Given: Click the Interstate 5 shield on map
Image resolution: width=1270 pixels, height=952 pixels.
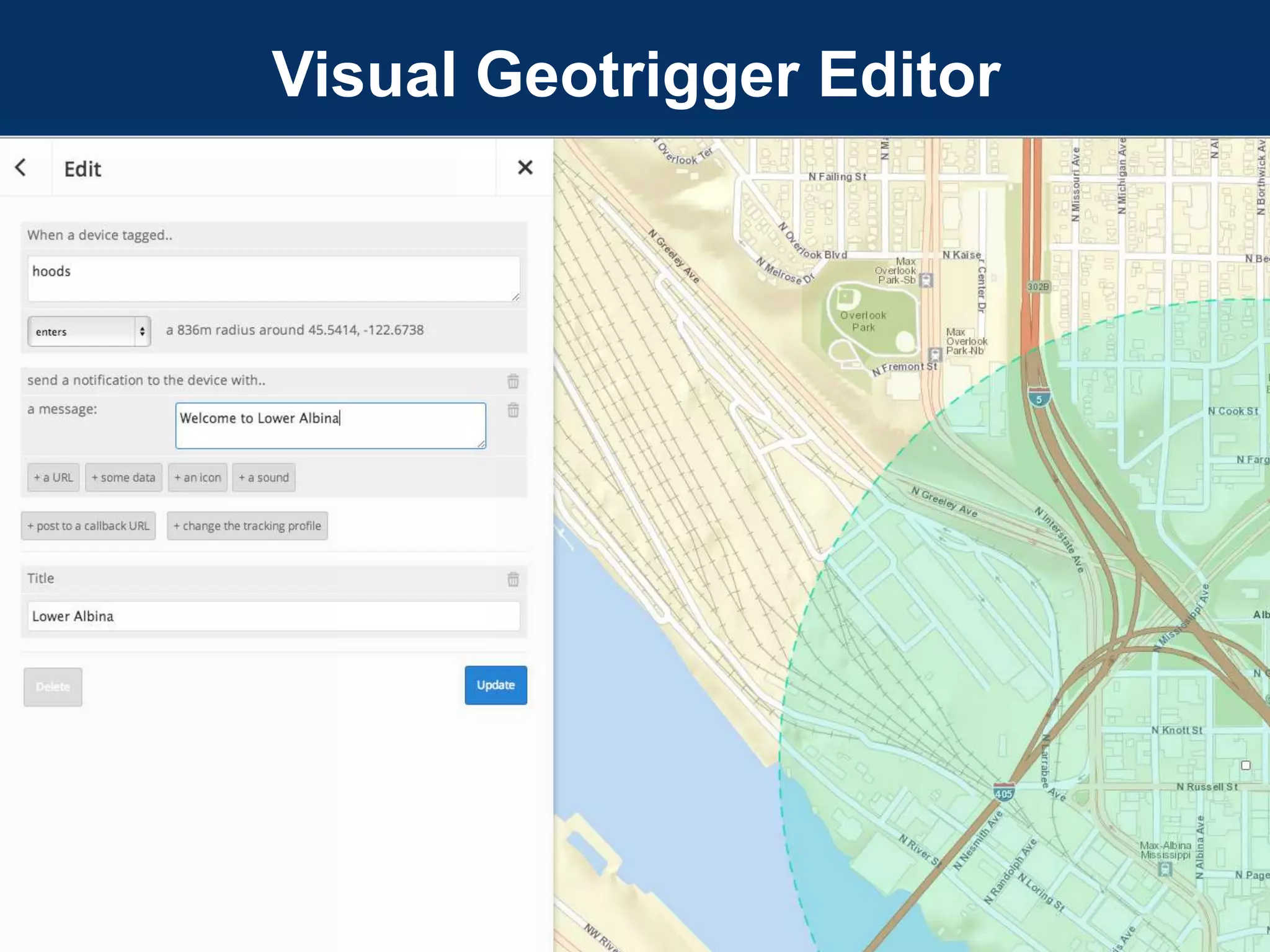Looking at the screenshot, I should [1039, 397].
